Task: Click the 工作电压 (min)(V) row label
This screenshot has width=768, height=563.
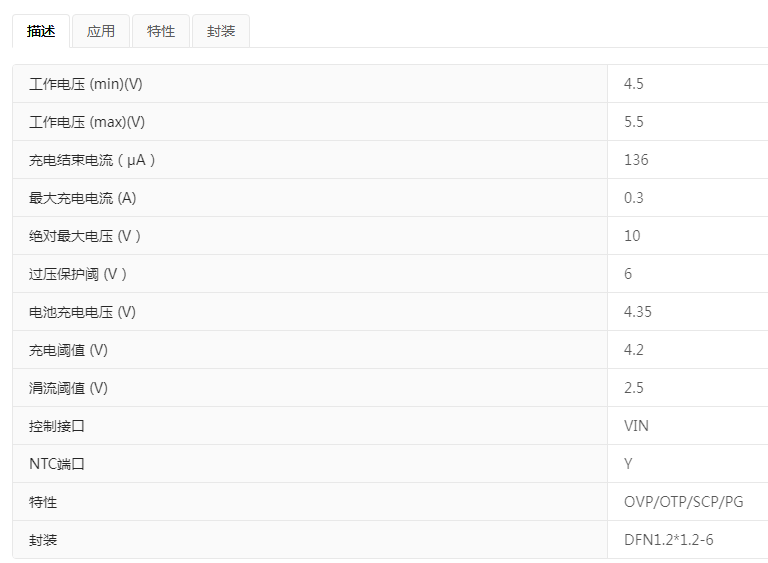Action: tap(86, 84)
